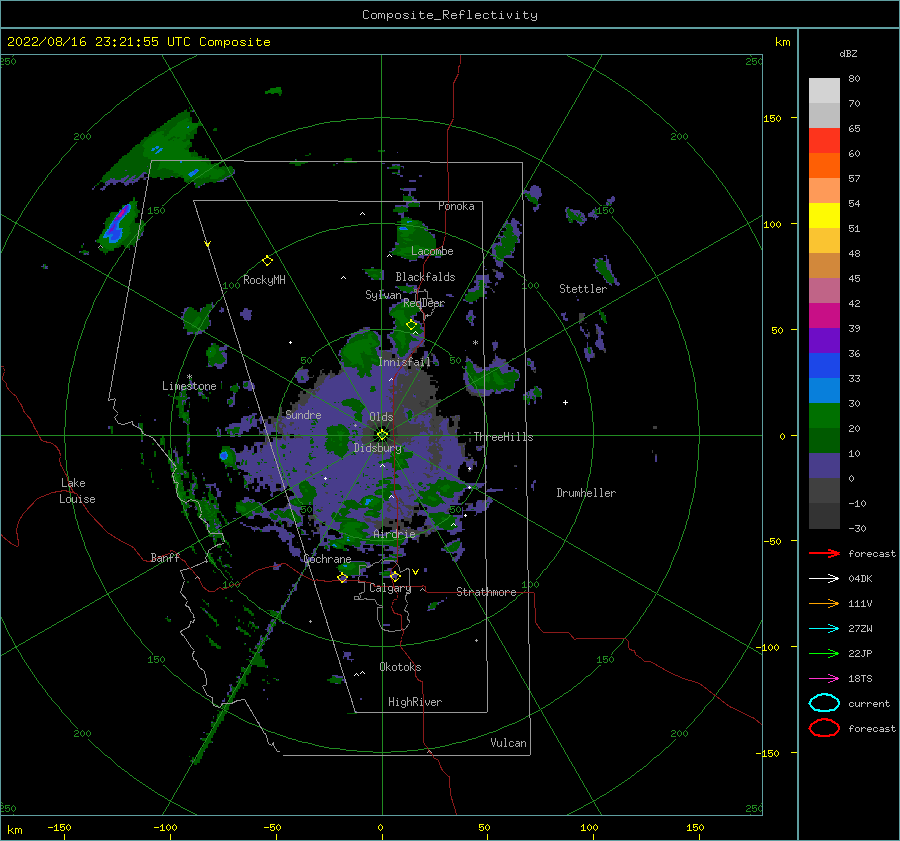Click the Limestone label
Screen dimensions: 900x841
pyautogui.click(x=189, y=386)
